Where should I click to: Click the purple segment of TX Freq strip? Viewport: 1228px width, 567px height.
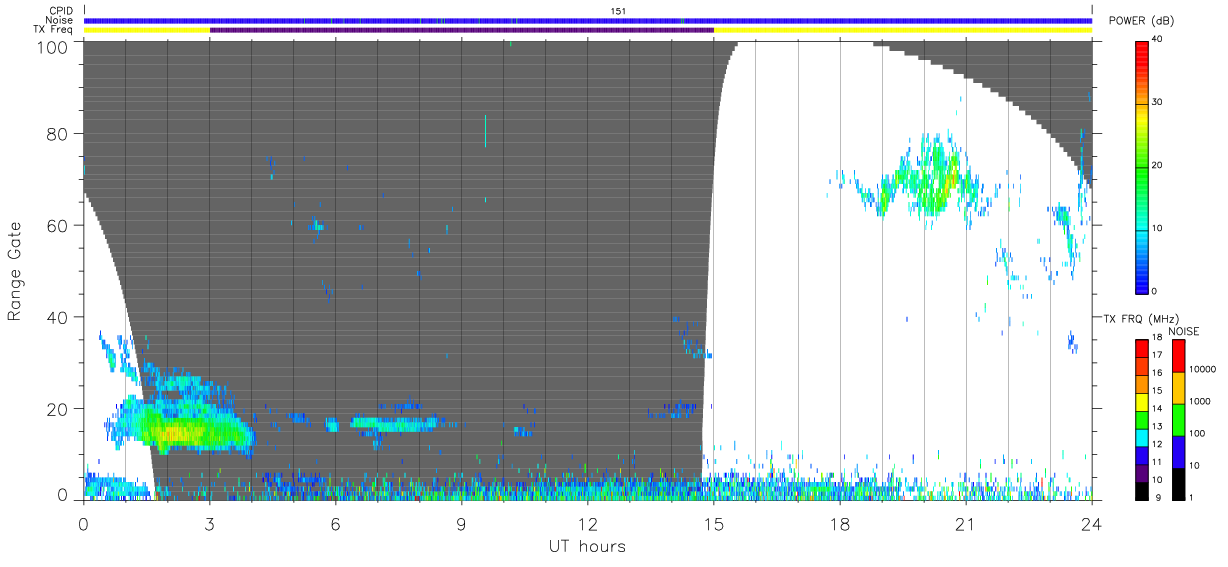pos(462,30)
